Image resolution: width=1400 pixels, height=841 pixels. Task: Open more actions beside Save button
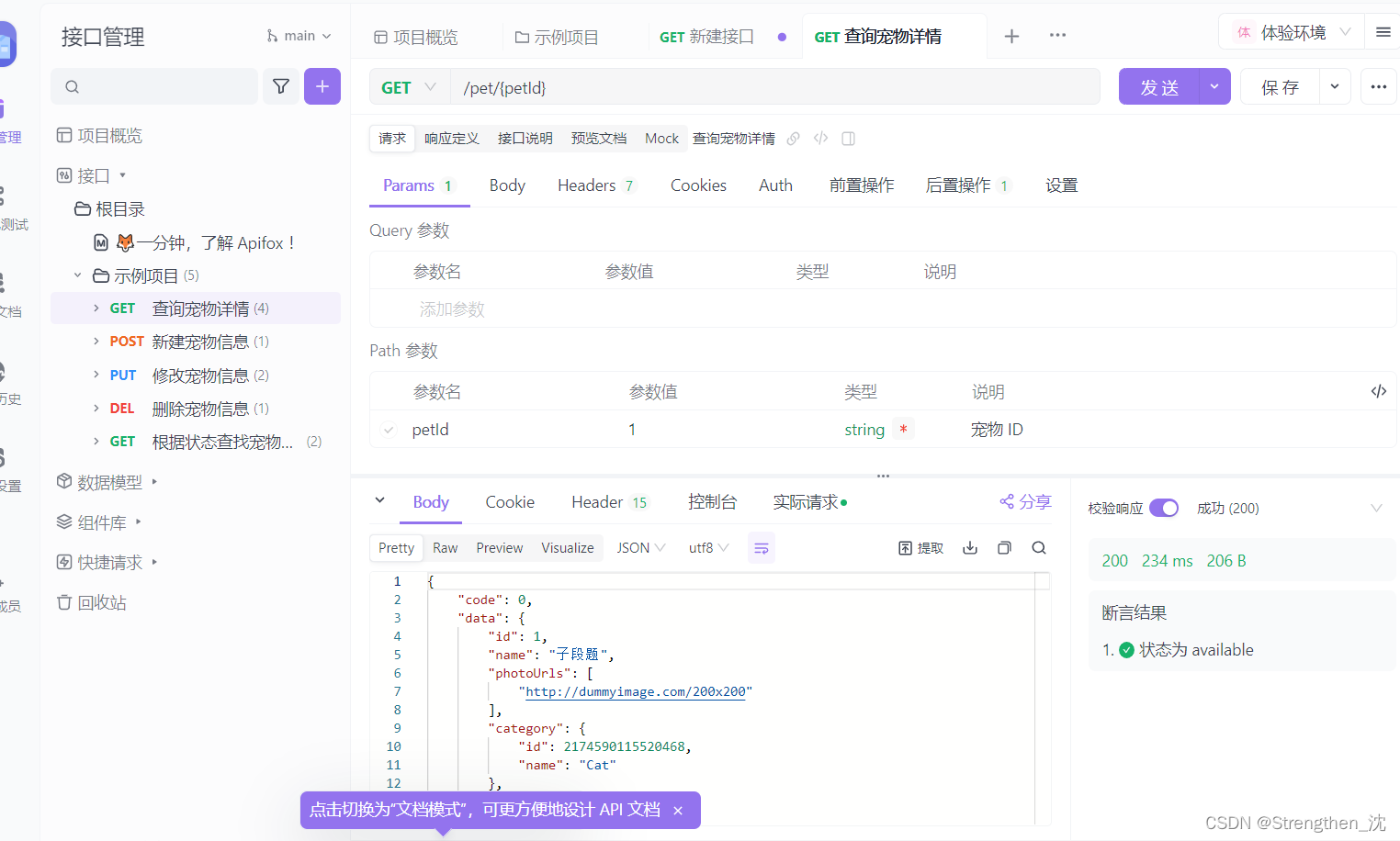pos(1379,86)
